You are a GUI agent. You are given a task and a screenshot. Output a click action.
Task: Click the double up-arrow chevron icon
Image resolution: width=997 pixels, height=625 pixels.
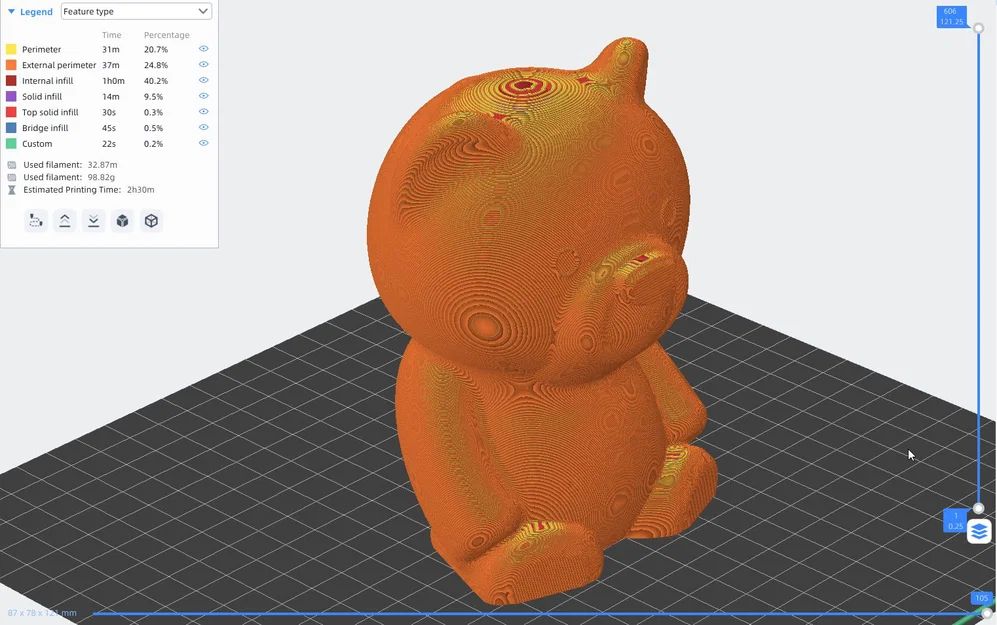coord(65,221)
